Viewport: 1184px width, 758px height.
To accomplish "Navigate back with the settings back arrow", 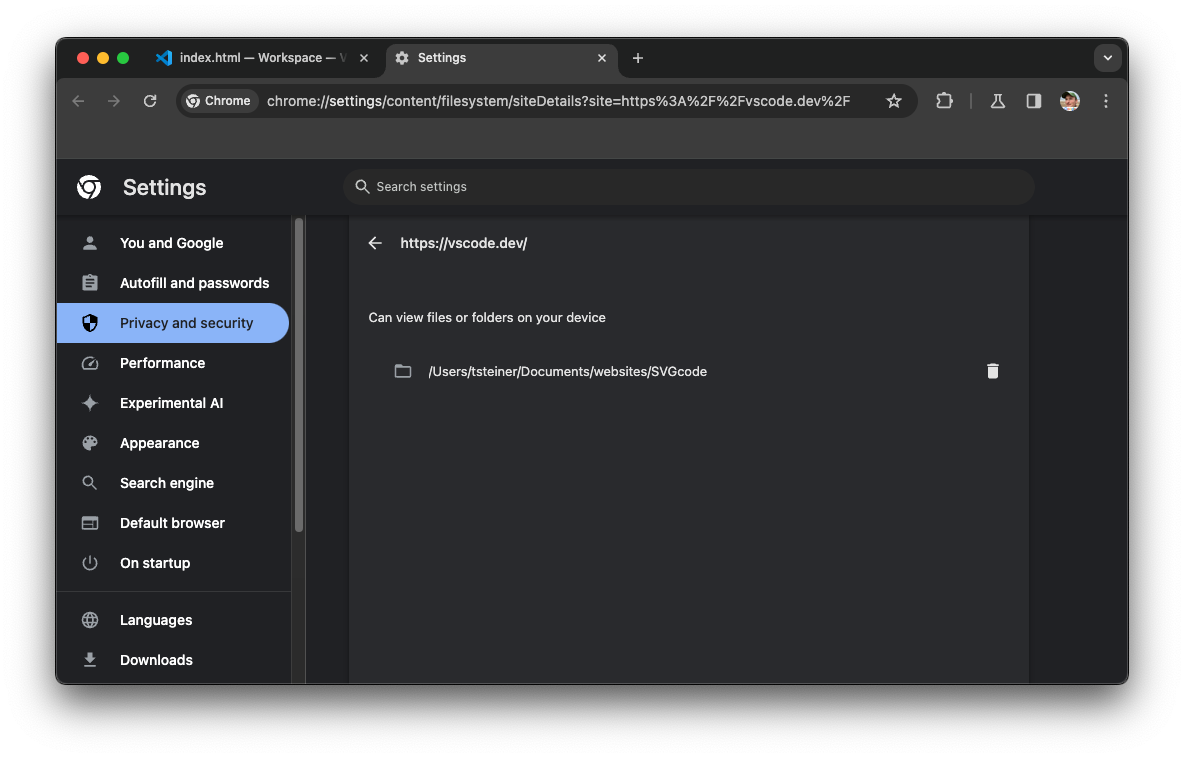I will [x=375, y=243].
